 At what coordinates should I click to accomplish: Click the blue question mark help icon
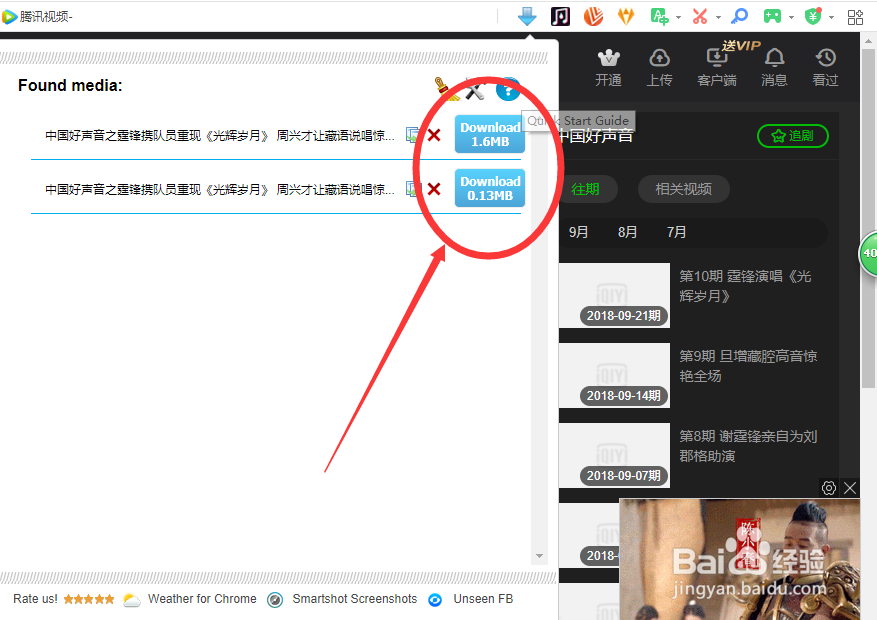(508, 89)
